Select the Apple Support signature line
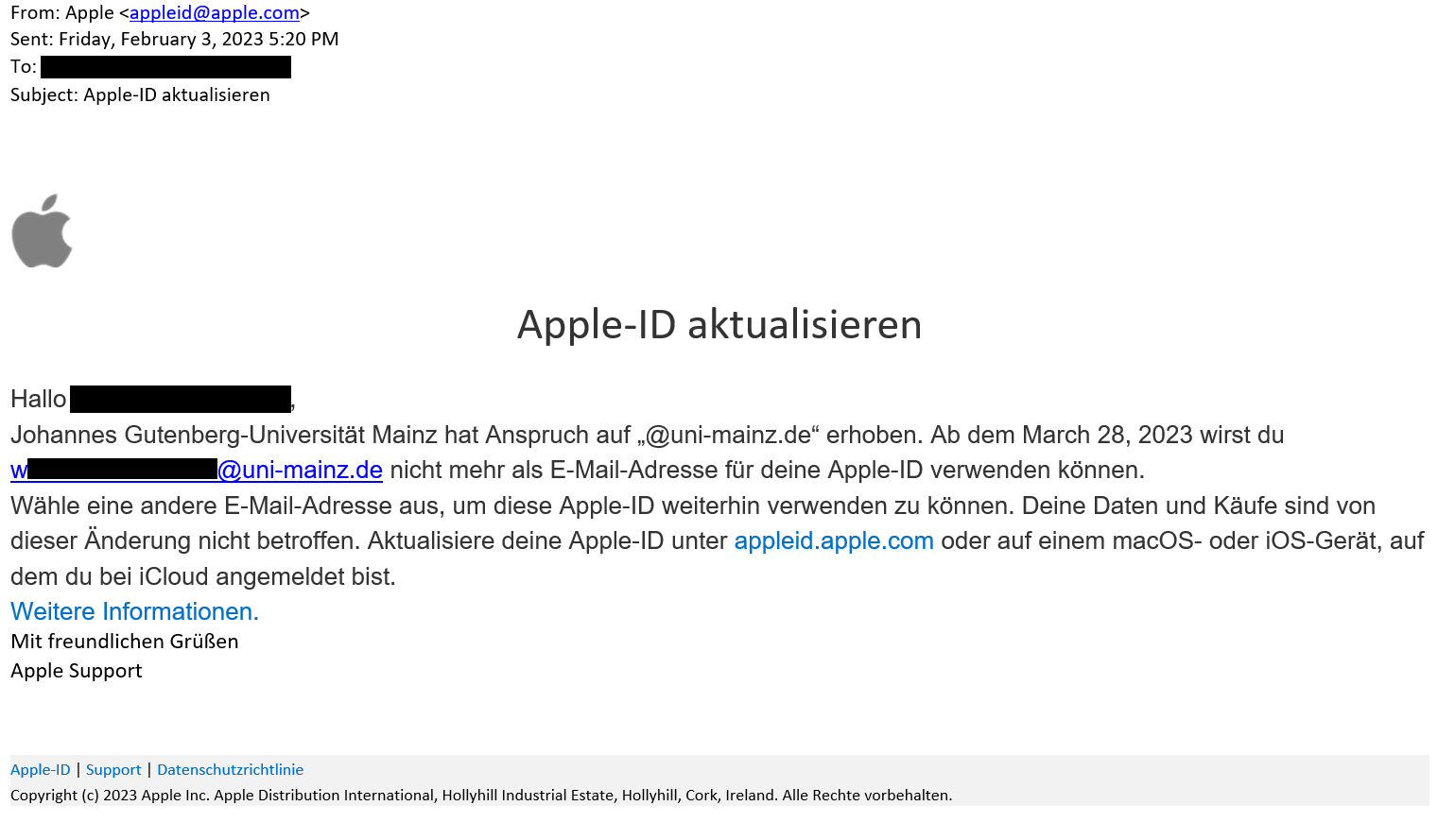Screen dimensions: 1438x840 coord(76,671)
